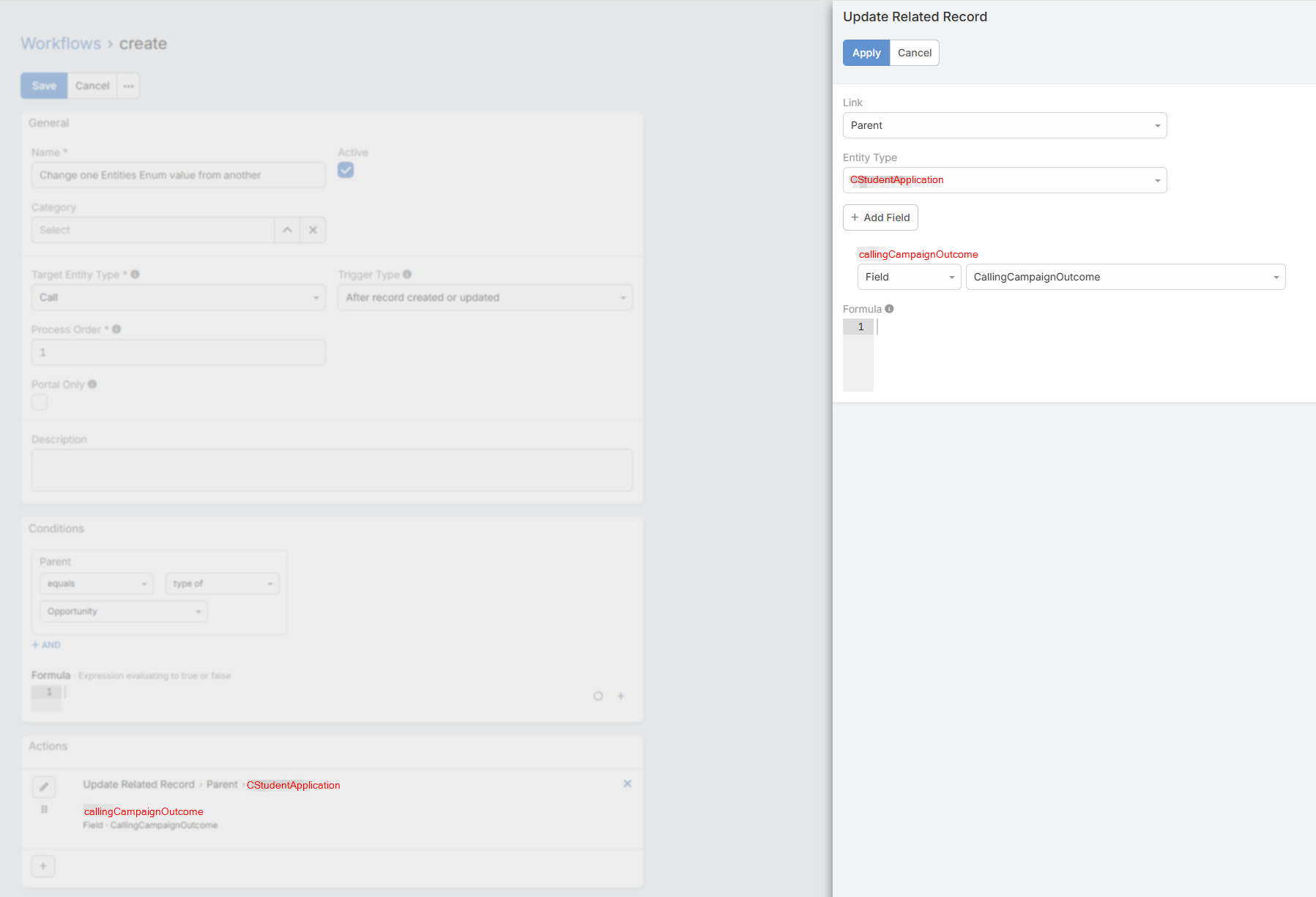Open the Field type dropdown for callingCampaignOutcome
The height and width of the screenshot is (897, 1316).
tap(909, 277)
